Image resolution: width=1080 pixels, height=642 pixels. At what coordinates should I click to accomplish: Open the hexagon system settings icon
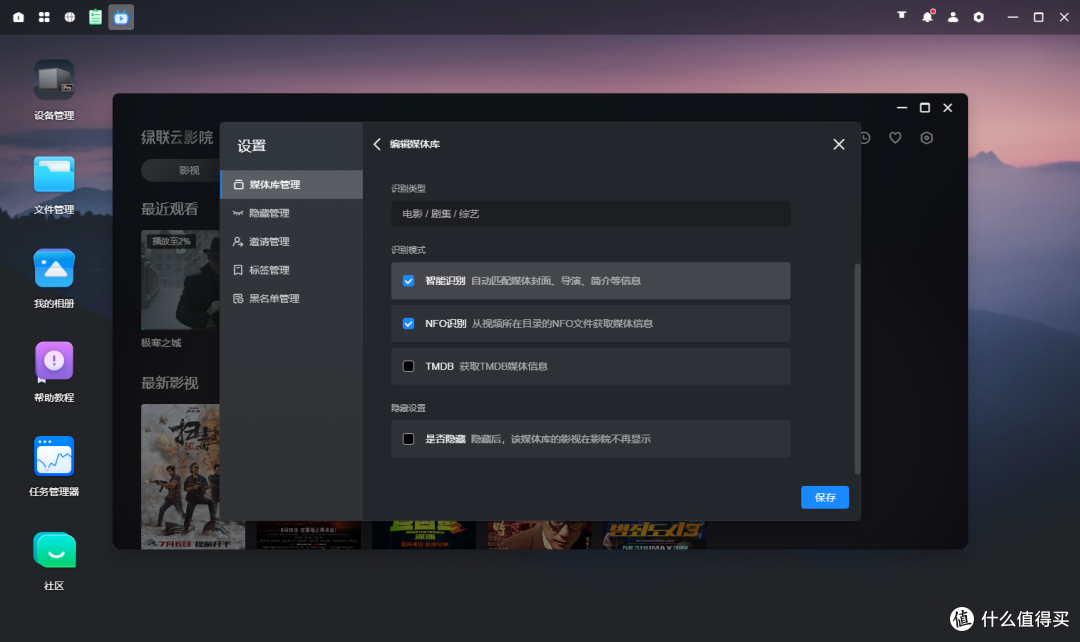click(979, 17)
